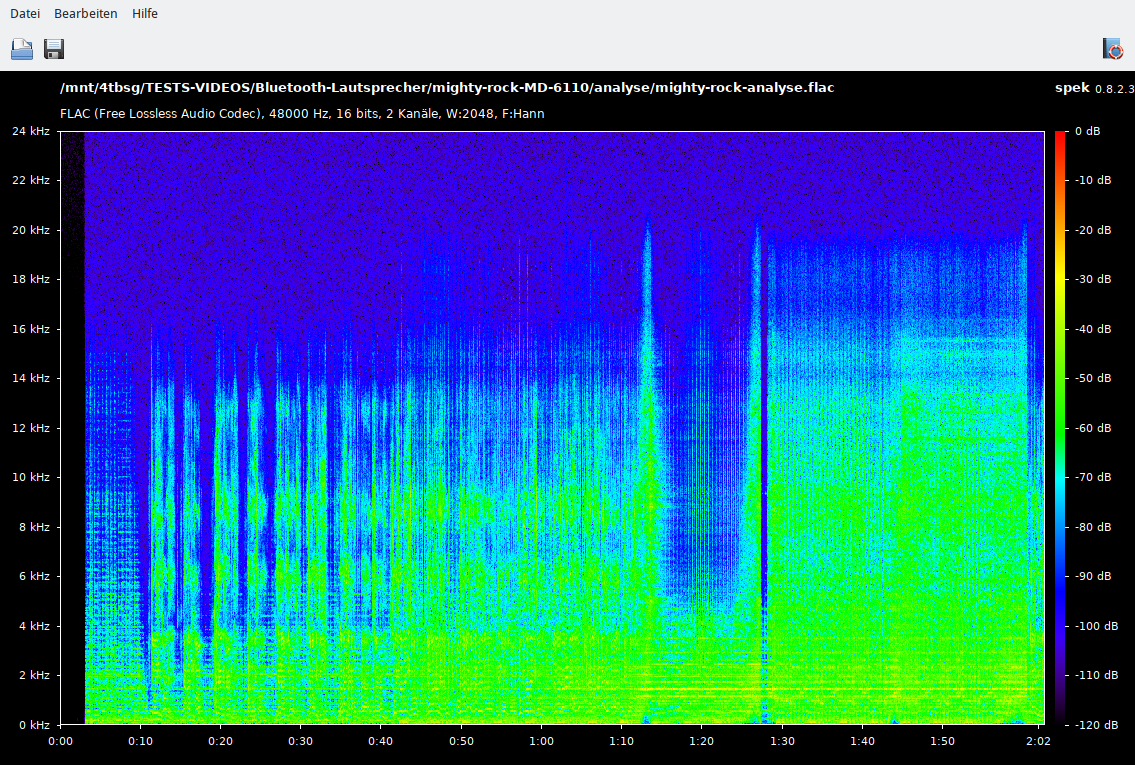This screenshot has width=1135, height=765.
Task: Click the 2:02 end time label
Action: (x=1038, y=741)
